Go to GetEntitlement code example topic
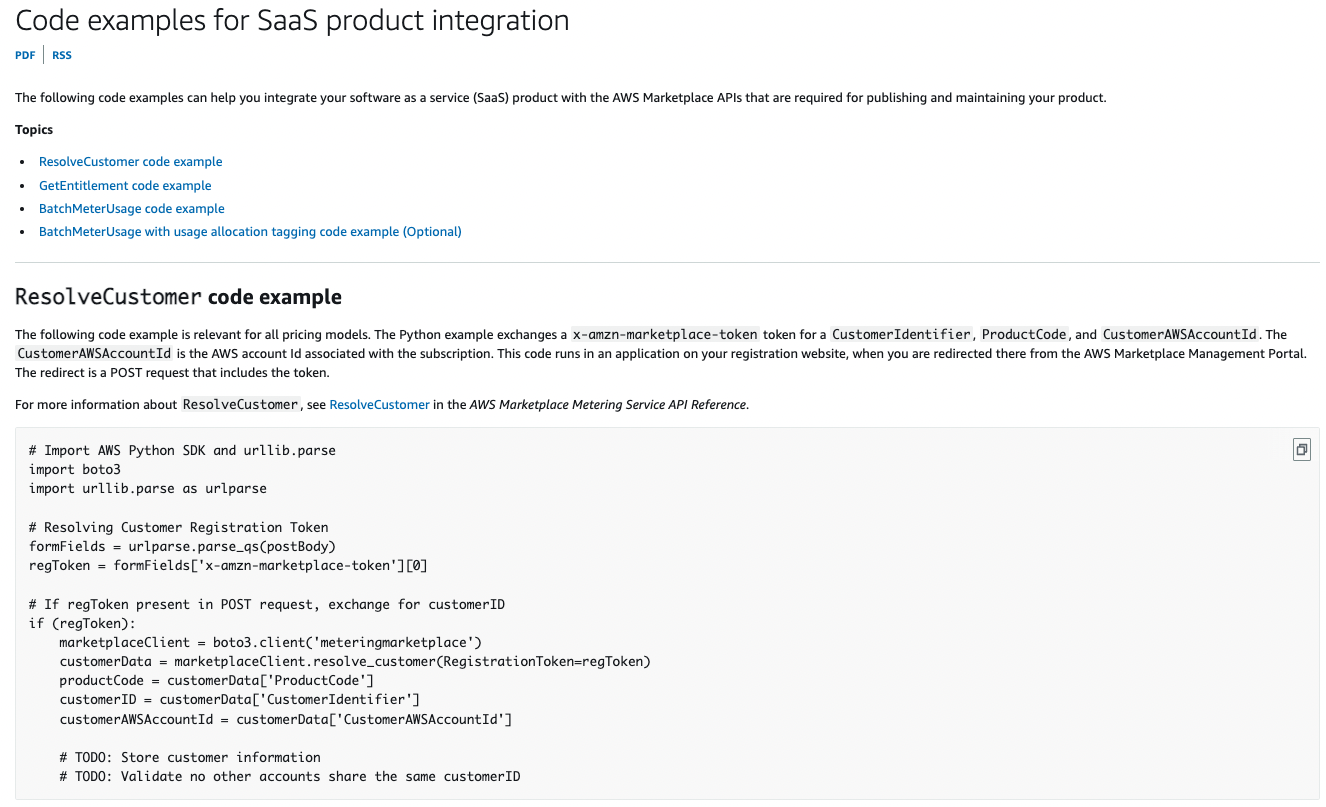The height and width of the screenshot is (807, 1326). (125, 186)
